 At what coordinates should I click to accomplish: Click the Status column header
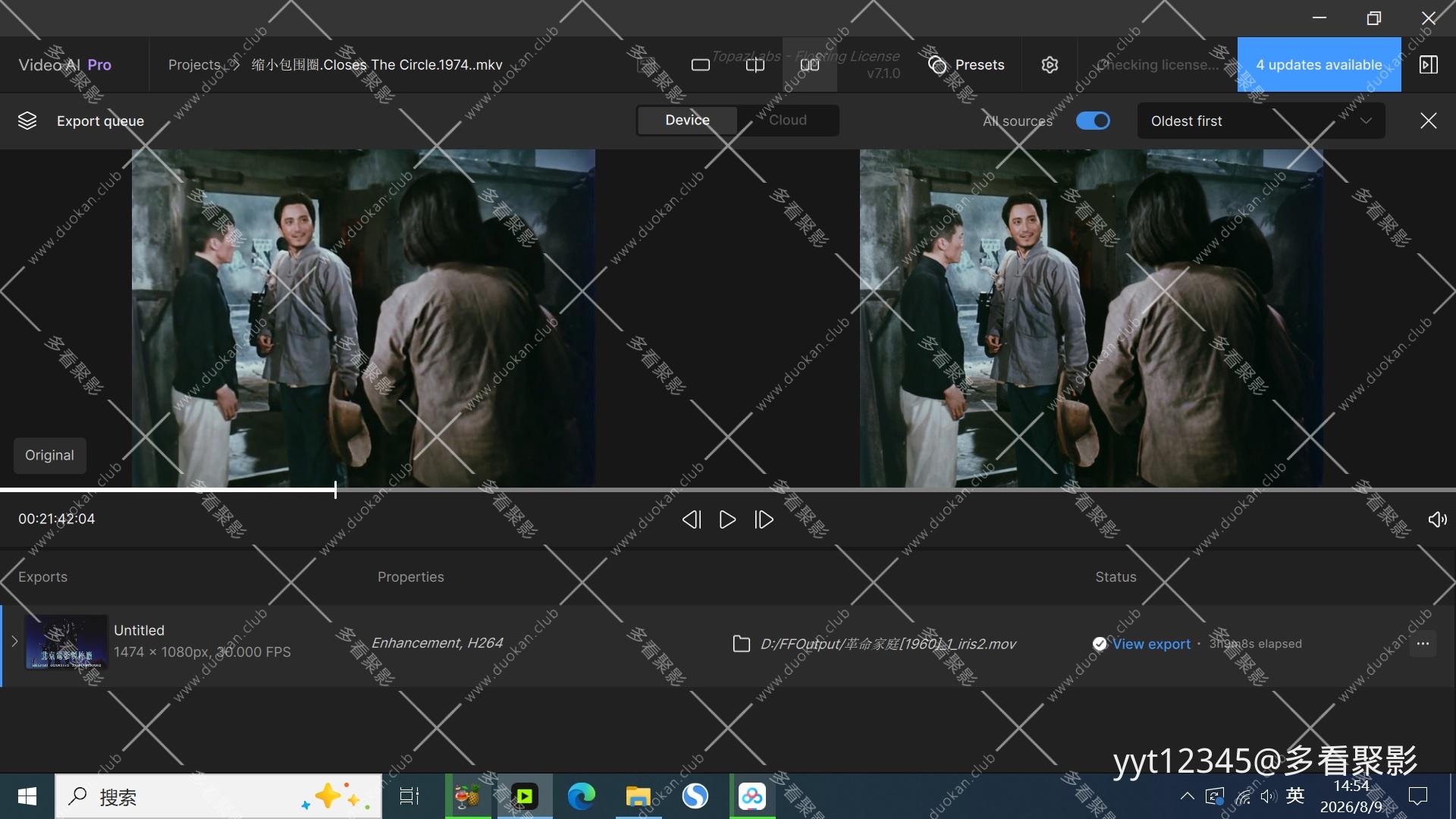pos(1116,577)
